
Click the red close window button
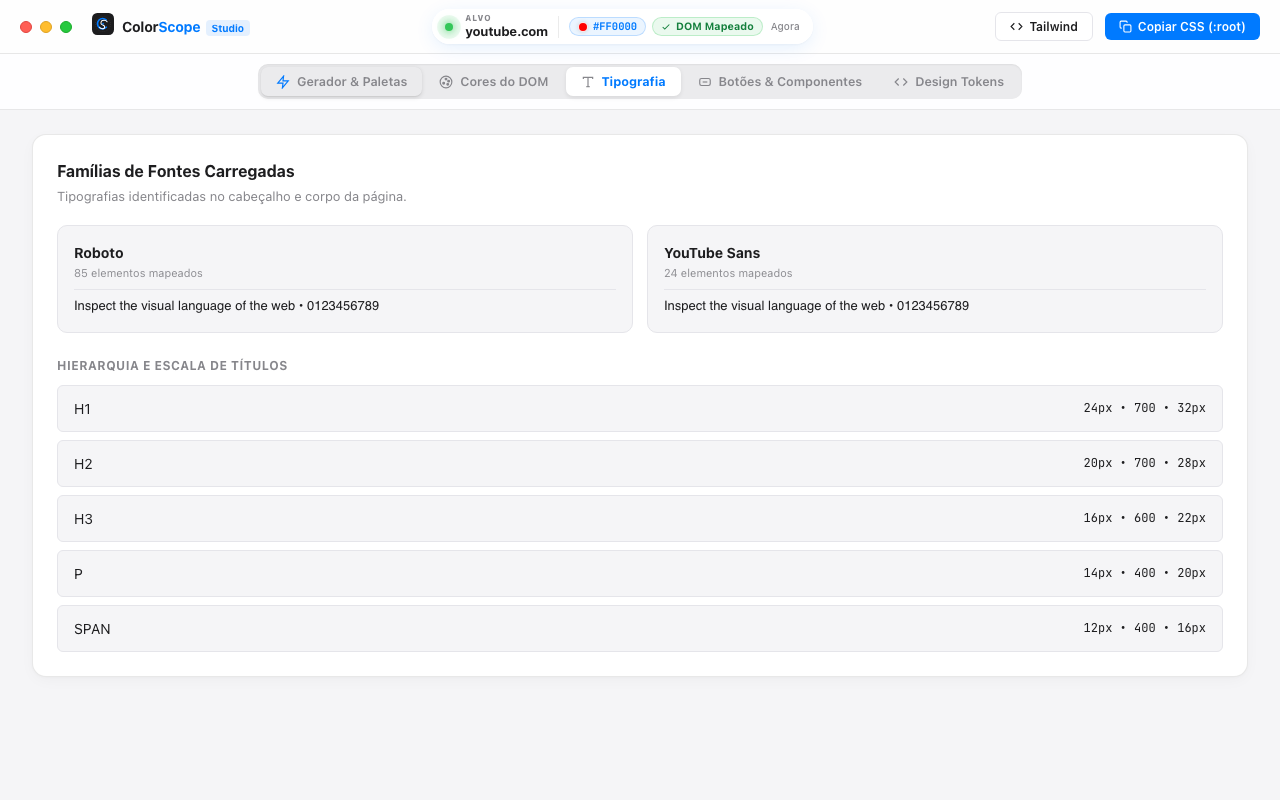26,27
